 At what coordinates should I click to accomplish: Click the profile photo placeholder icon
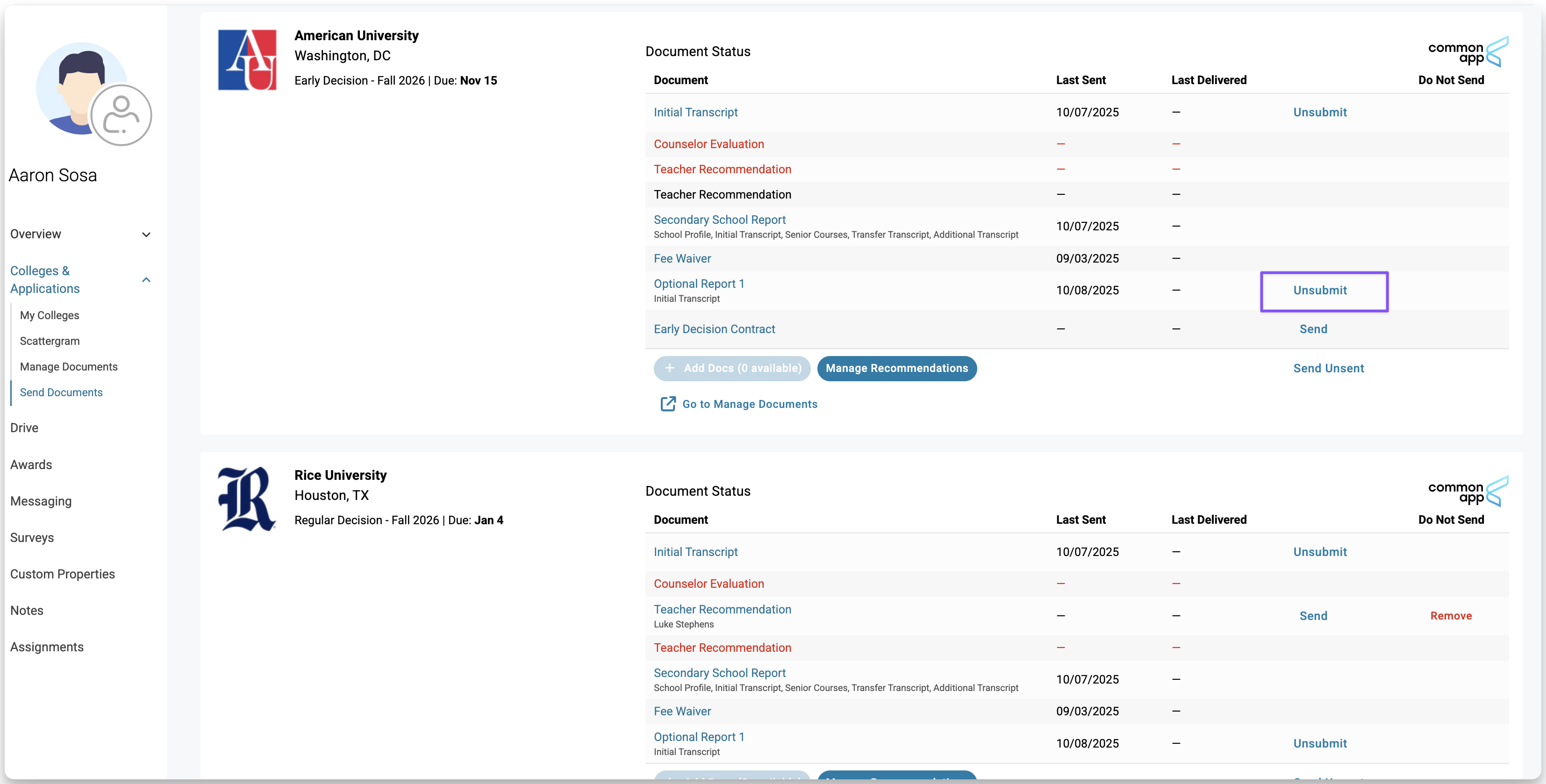click(121, 115)
